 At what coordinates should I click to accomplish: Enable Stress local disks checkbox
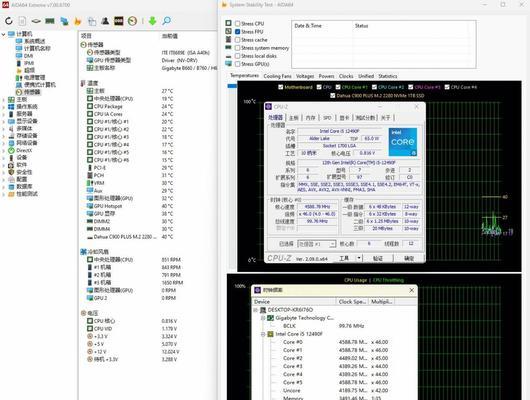(238, 56)
